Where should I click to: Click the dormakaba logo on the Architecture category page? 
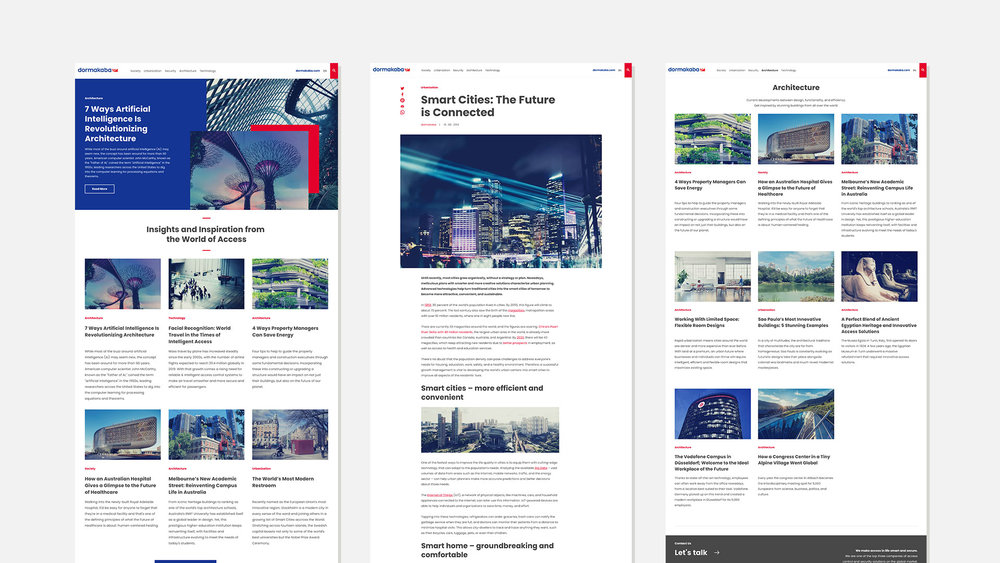[x=686, y=70]
